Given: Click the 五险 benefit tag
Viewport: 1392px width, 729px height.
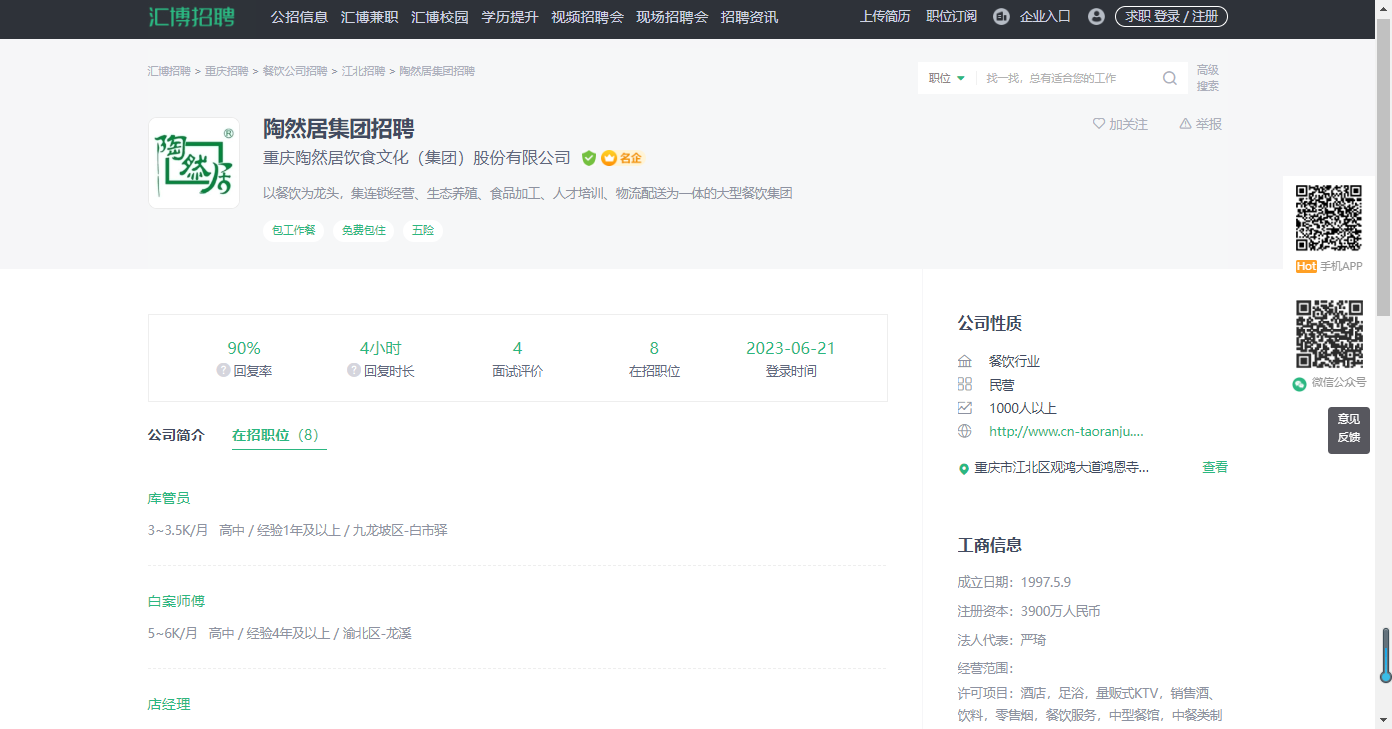Looking at the screenshot, I should coord(423,230).
